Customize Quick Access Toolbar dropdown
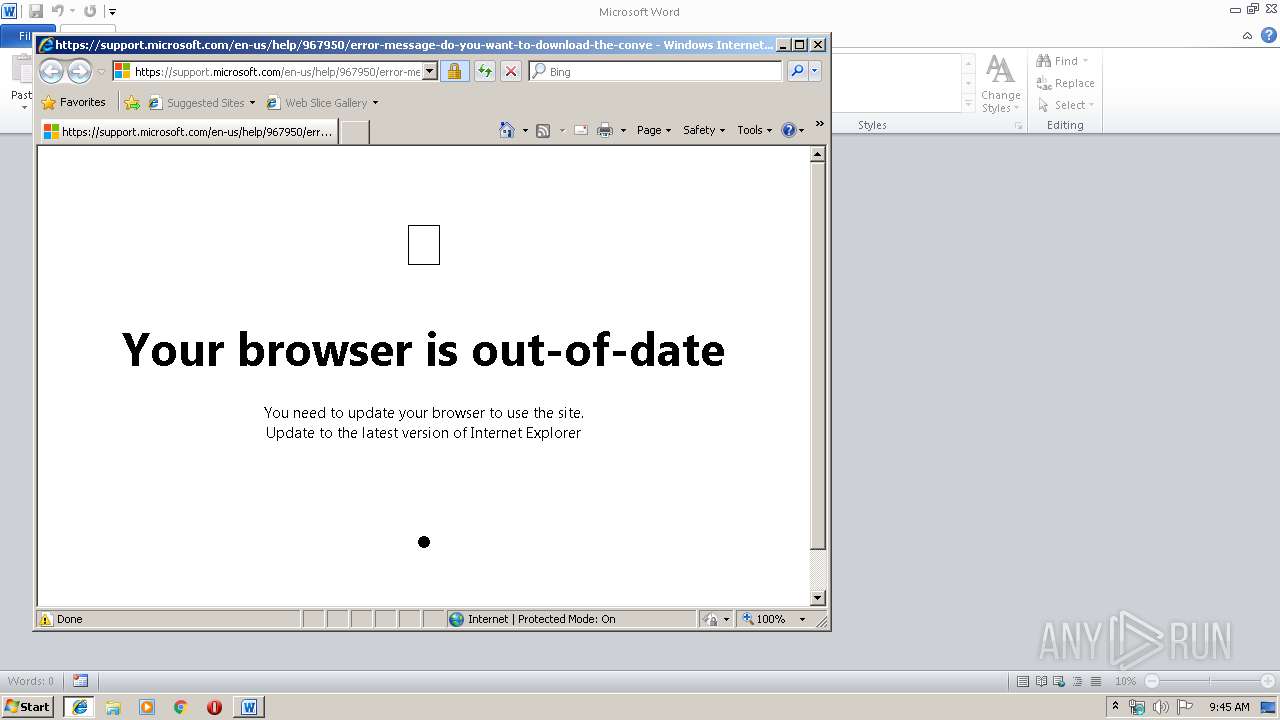1280x720 pixels. click(112, 12)
